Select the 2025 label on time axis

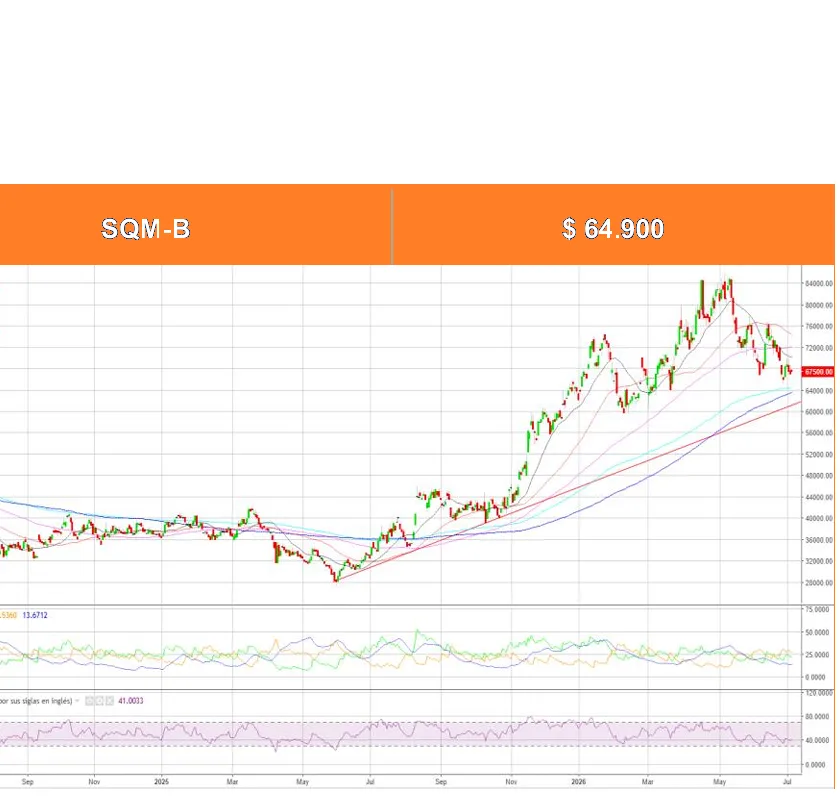[x=161, y=782]
